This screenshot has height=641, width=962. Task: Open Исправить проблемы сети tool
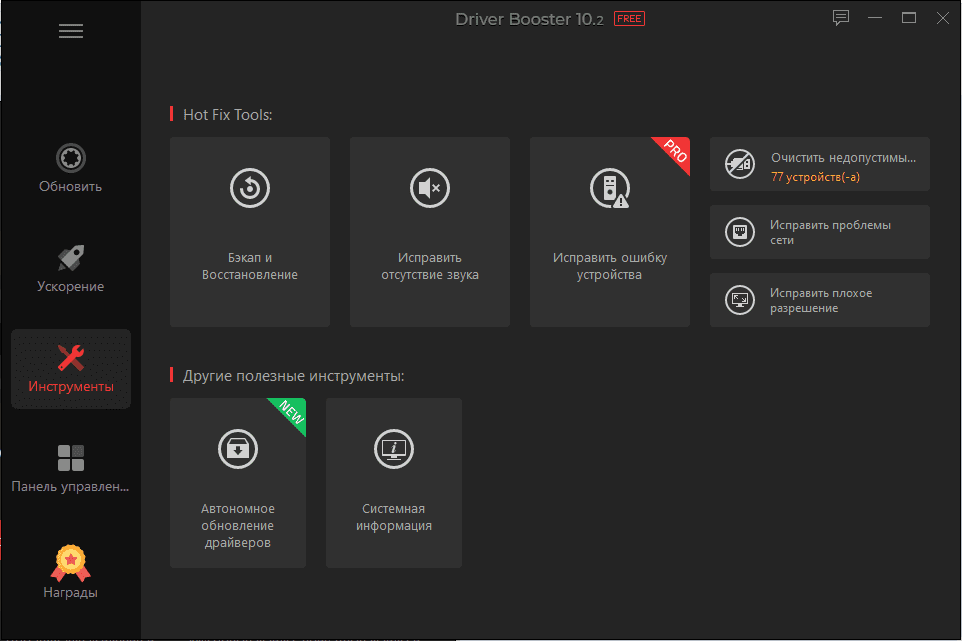820,232
